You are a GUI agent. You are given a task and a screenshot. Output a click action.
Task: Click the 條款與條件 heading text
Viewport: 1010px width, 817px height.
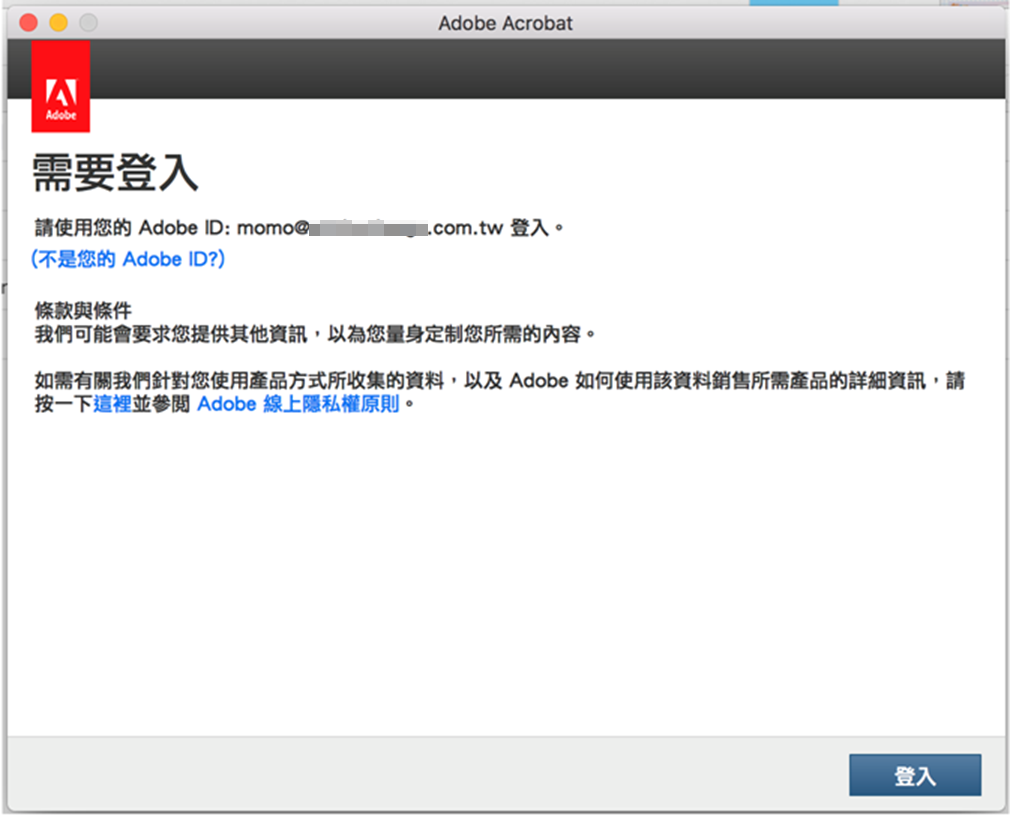83,311
